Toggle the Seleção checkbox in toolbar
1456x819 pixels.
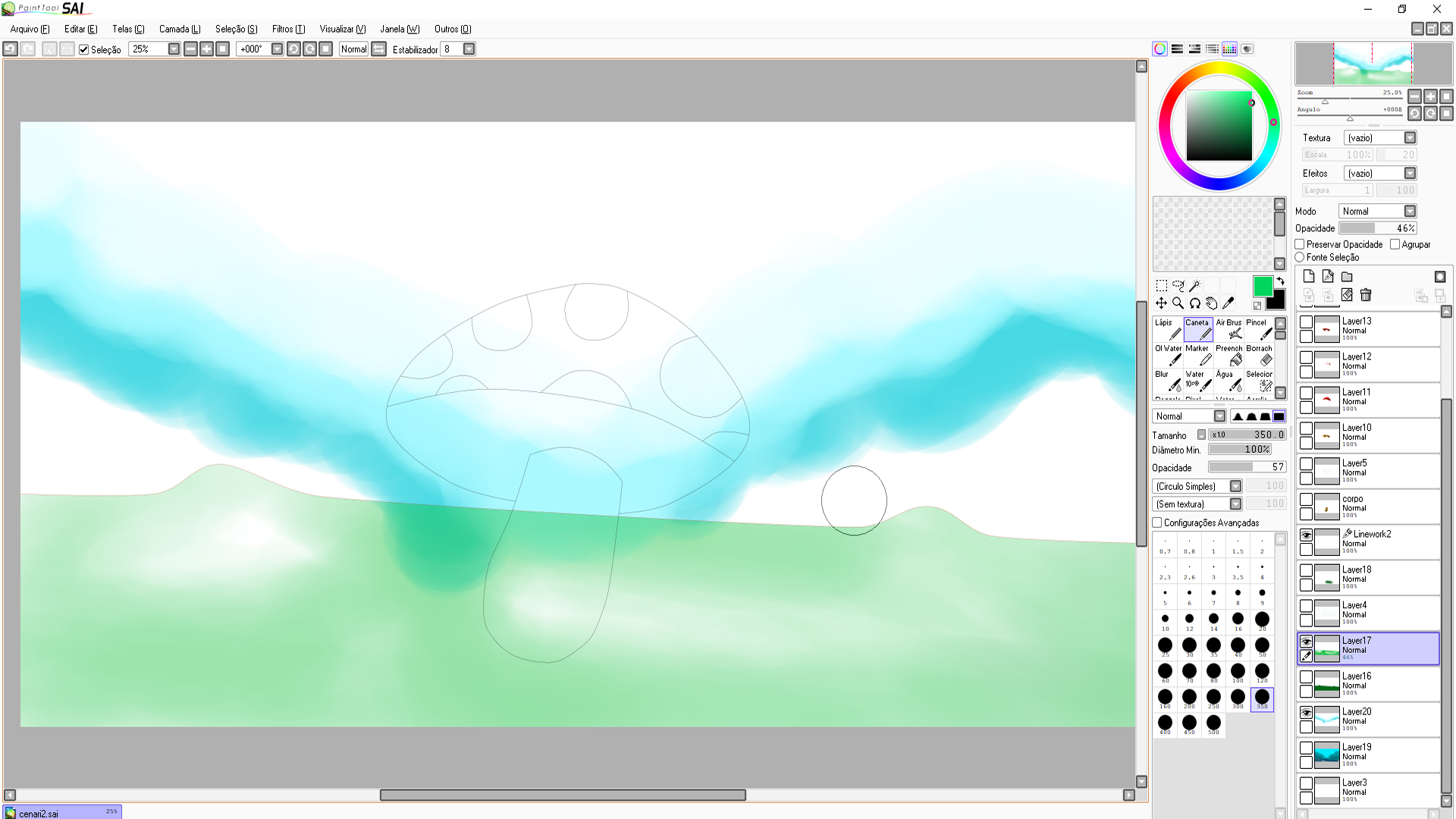pyautogui.click(x=84, y=49)
